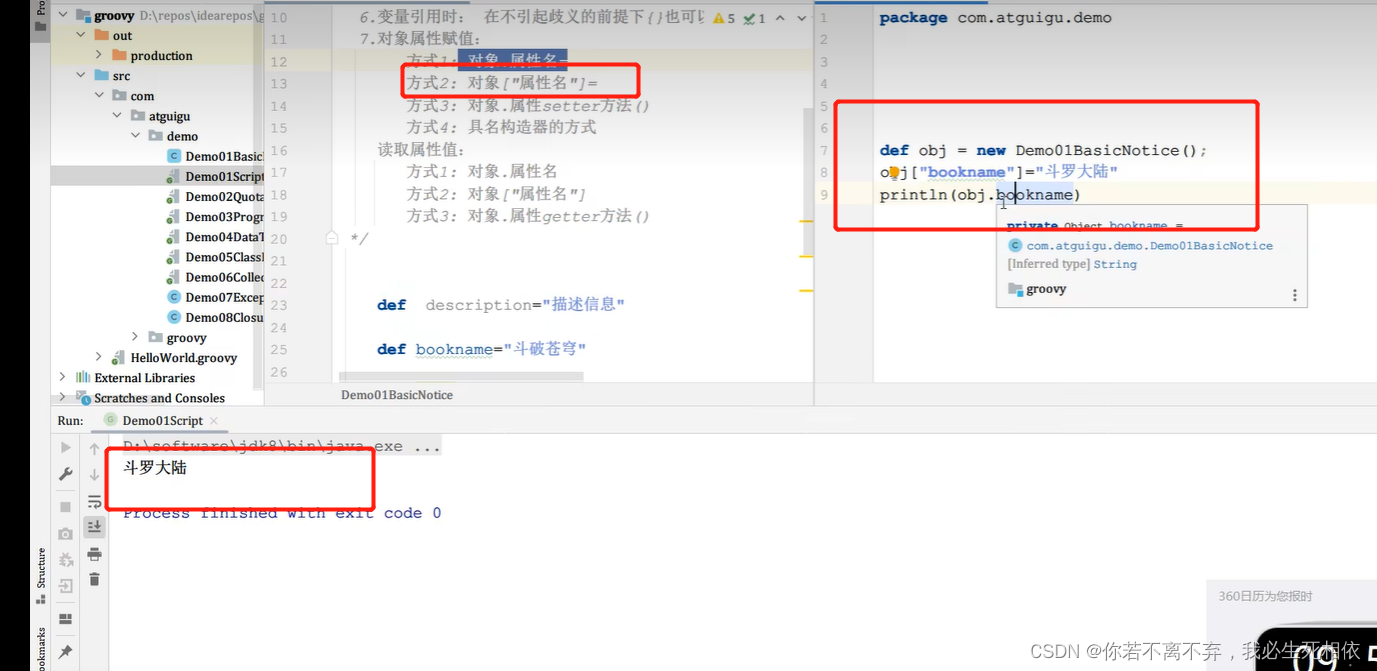Expand Scratches and Consoles
Viewport: 1377px width, 671px height.
pos(63,397)
